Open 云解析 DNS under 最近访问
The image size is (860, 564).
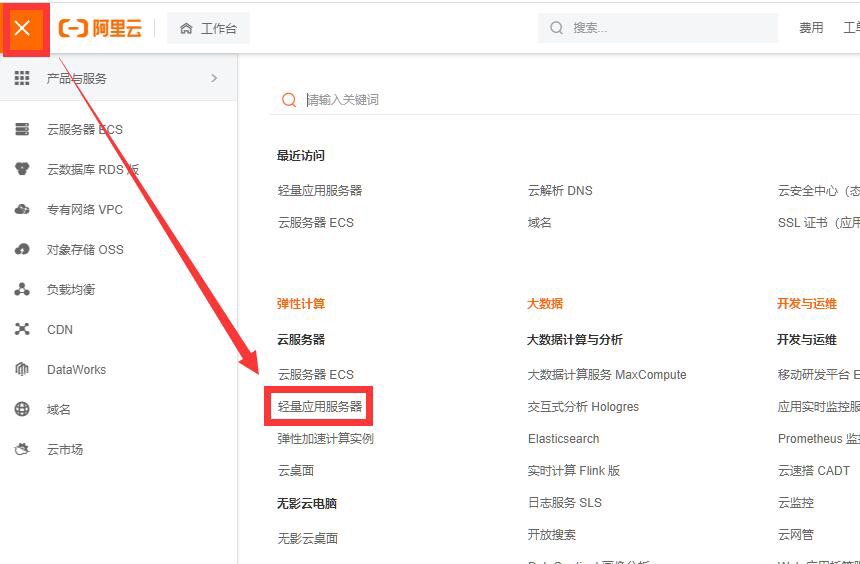pos(560,190)
